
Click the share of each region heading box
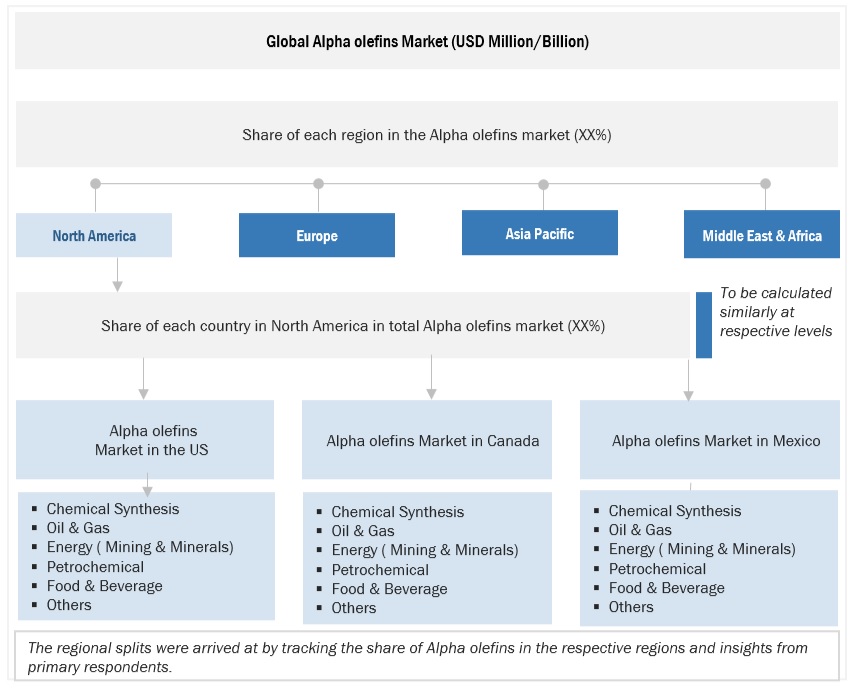427,134
